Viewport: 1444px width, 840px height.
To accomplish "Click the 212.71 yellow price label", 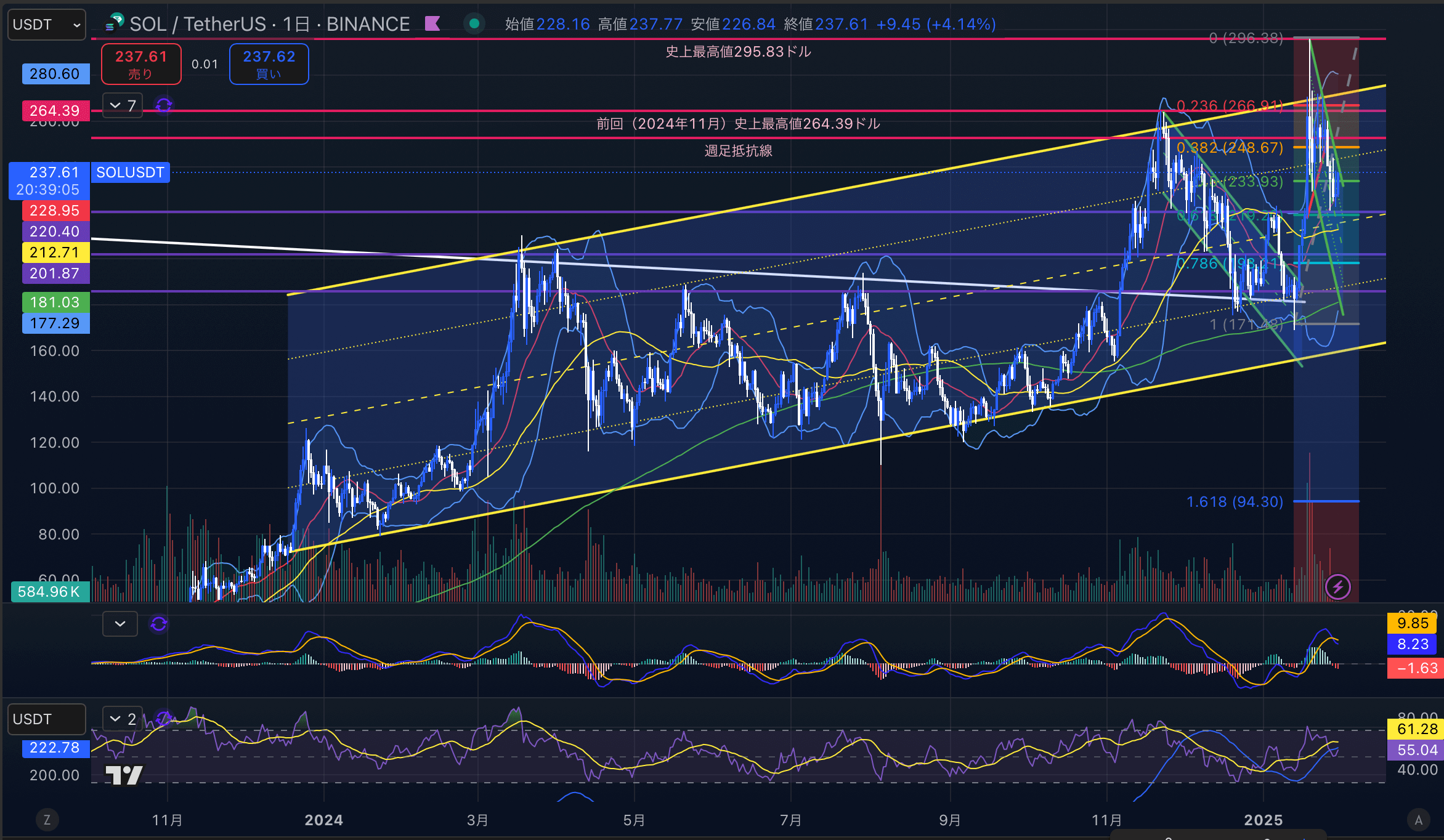I will [x=55, y=252].
